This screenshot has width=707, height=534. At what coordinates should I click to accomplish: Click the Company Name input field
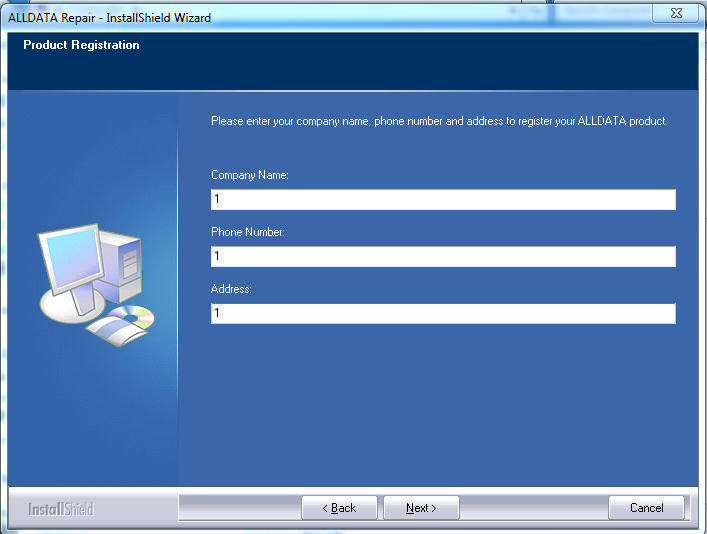[x=443, y=199]
